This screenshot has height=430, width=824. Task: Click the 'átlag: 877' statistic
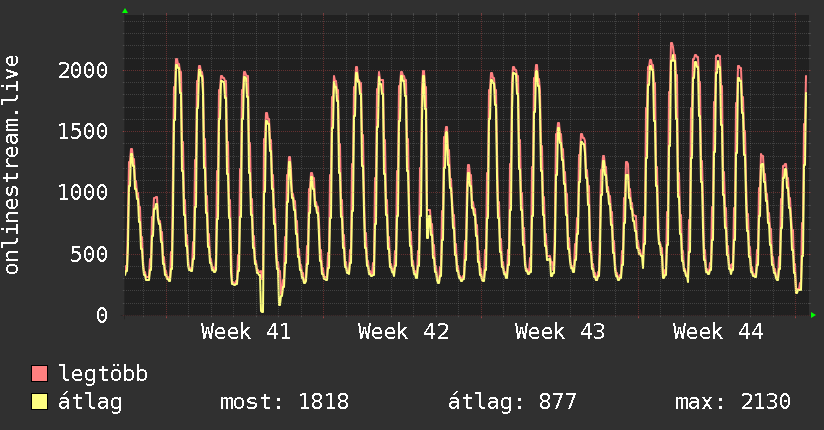(x=512, y=402)
